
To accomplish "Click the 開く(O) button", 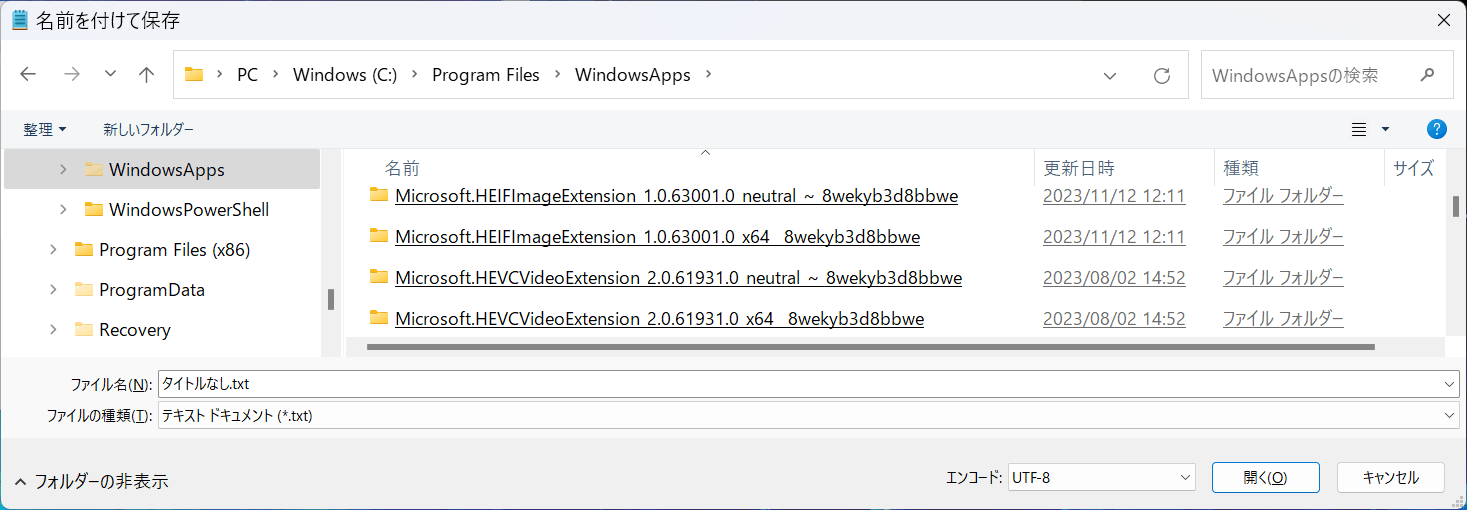I will coord(1265,477).
